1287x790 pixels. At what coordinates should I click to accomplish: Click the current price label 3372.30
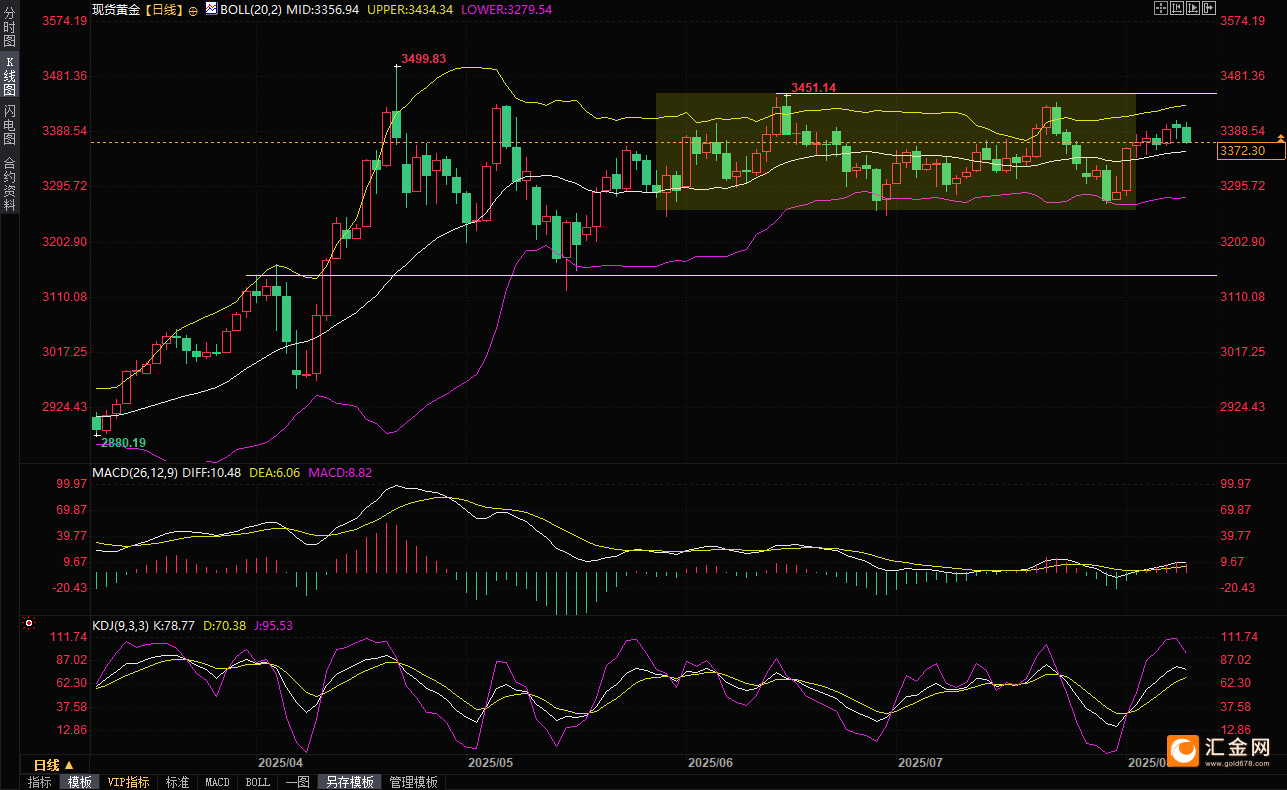point(1243,150)
